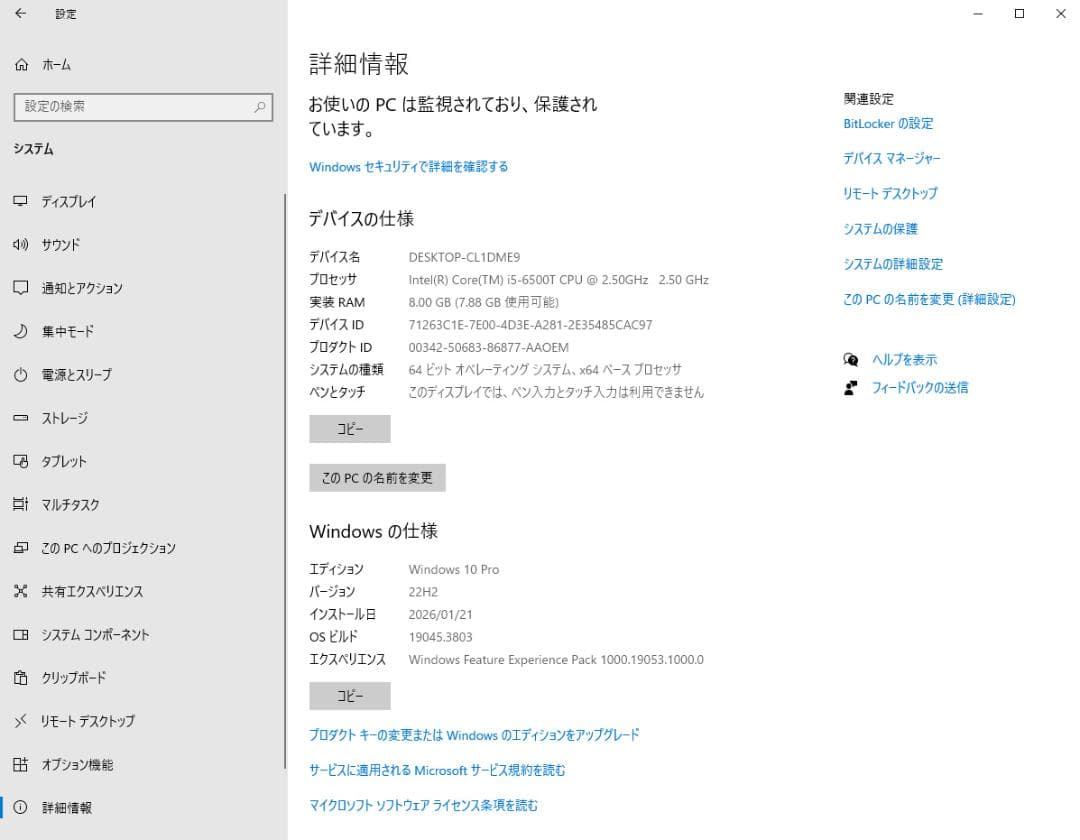Image resolution: width=1080 pixels, height=840 pixels.
Task: Copy the Windows specifications
Action: 350,696
